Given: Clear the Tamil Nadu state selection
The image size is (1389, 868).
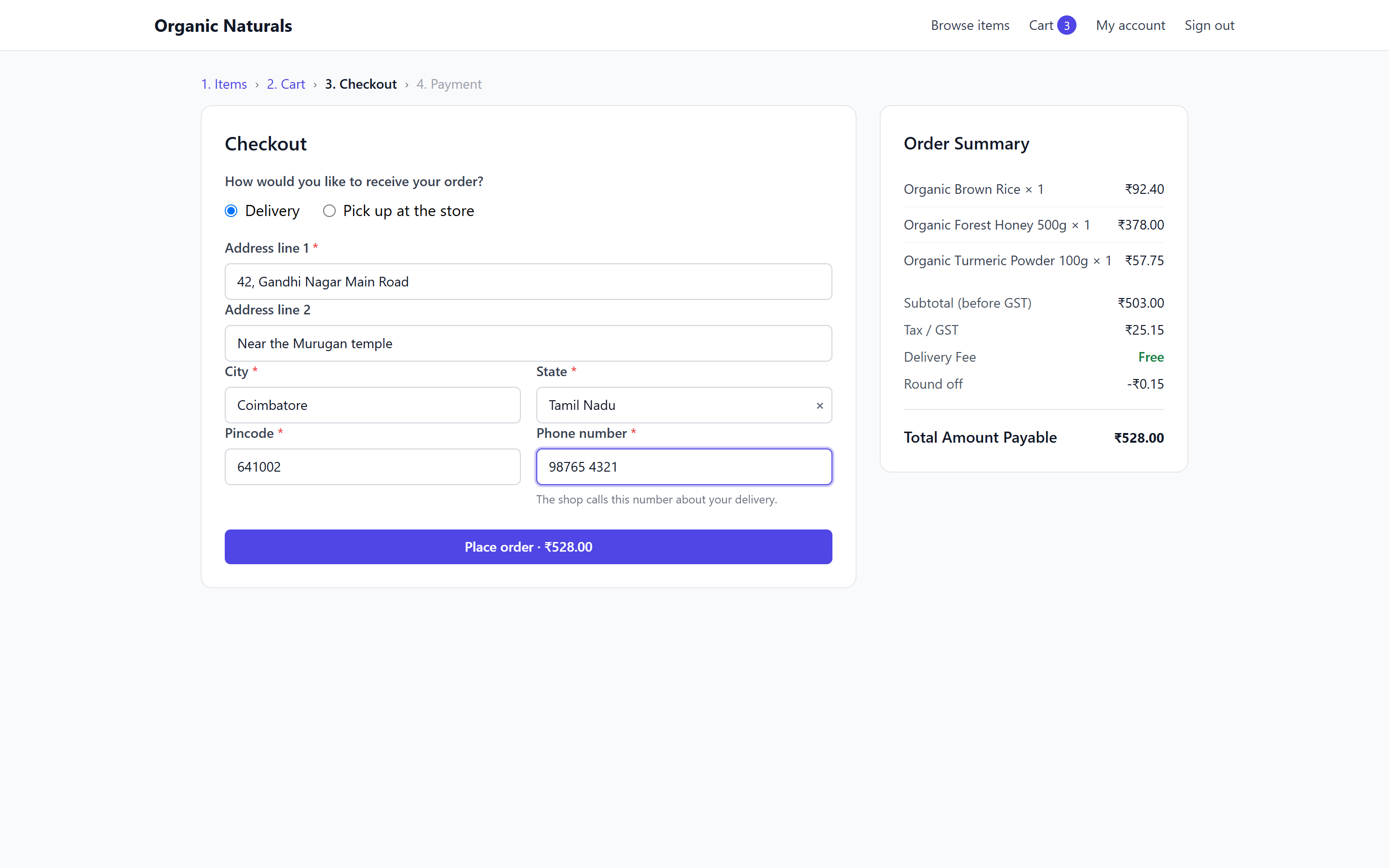Looking at the screenshot, I should point(819,405).
